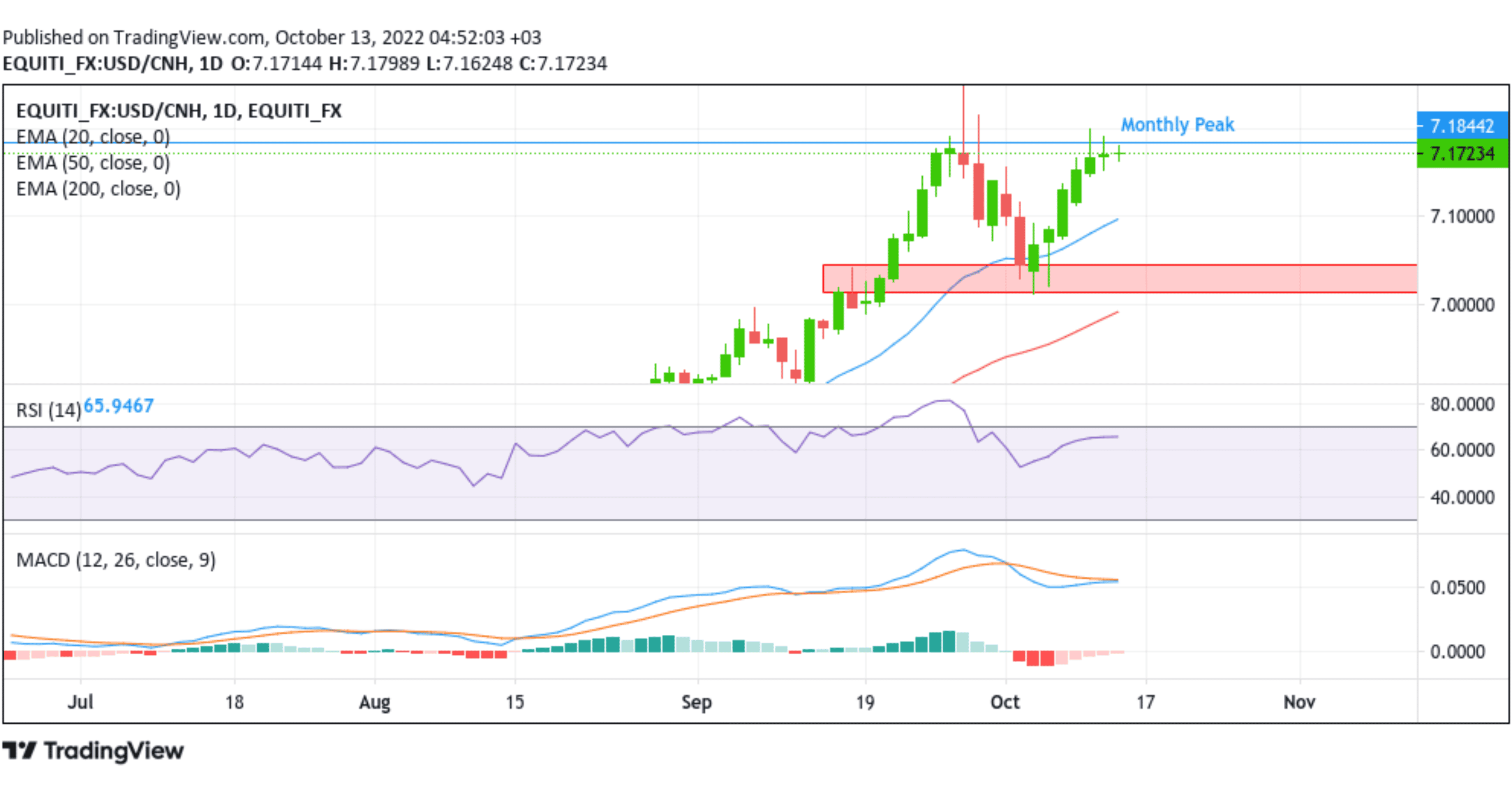Click the 'Nov' date axis label

(x=1299, y=702)
